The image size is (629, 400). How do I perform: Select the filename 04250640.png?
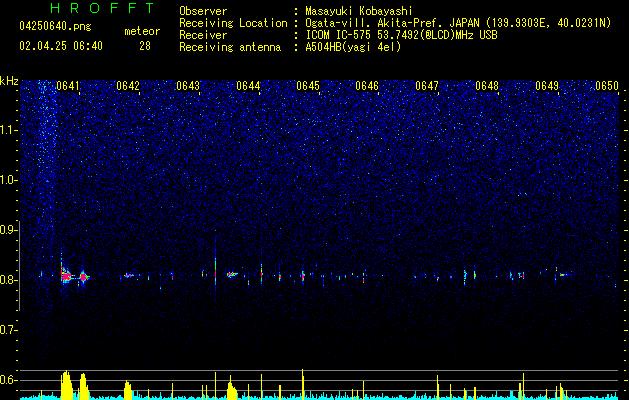(55, 27)
